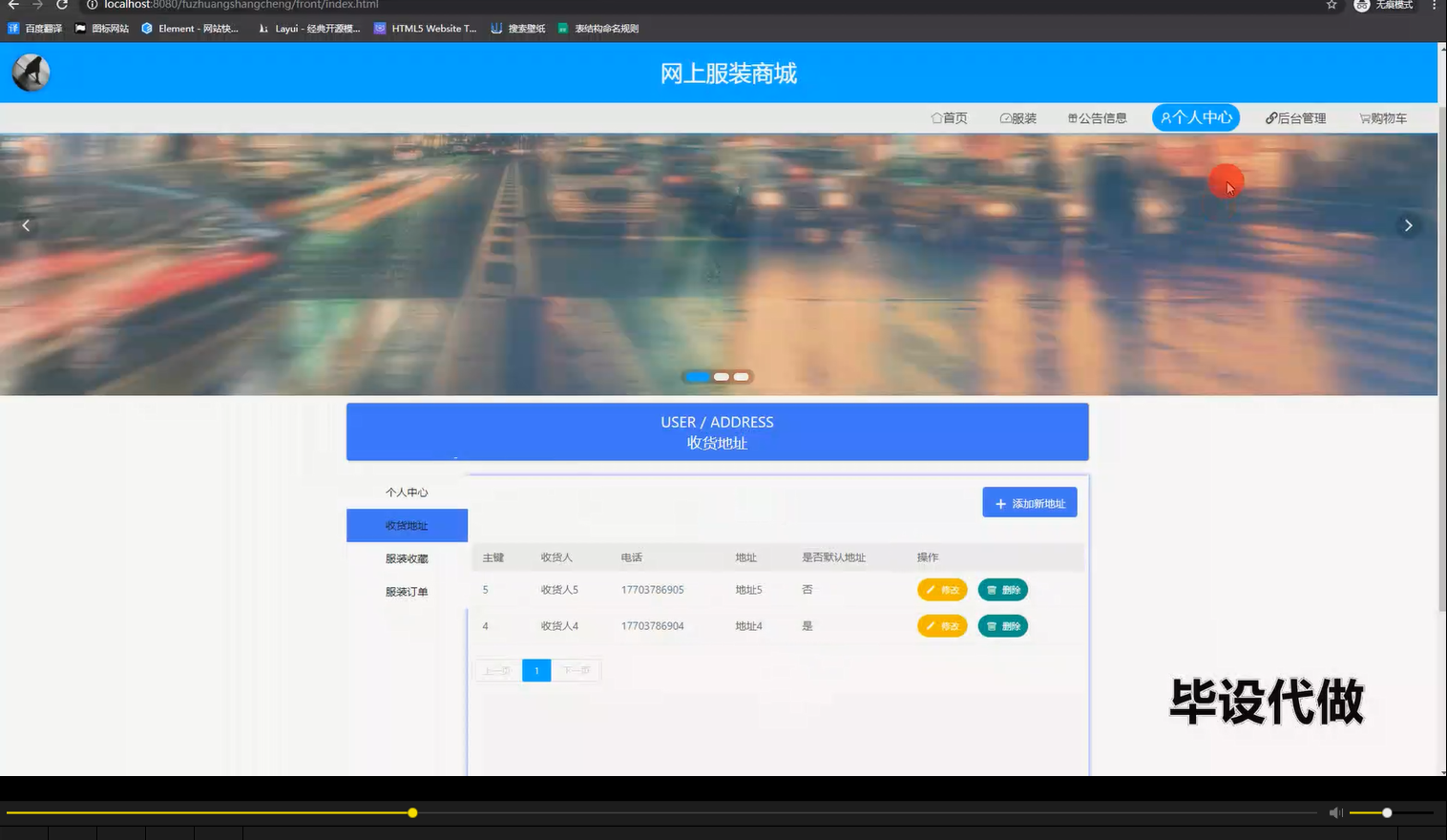The width and height of the screenshot is (1447, 840).
Task: Toggle the bookmark star in address bar
Action: (1330, 5)
